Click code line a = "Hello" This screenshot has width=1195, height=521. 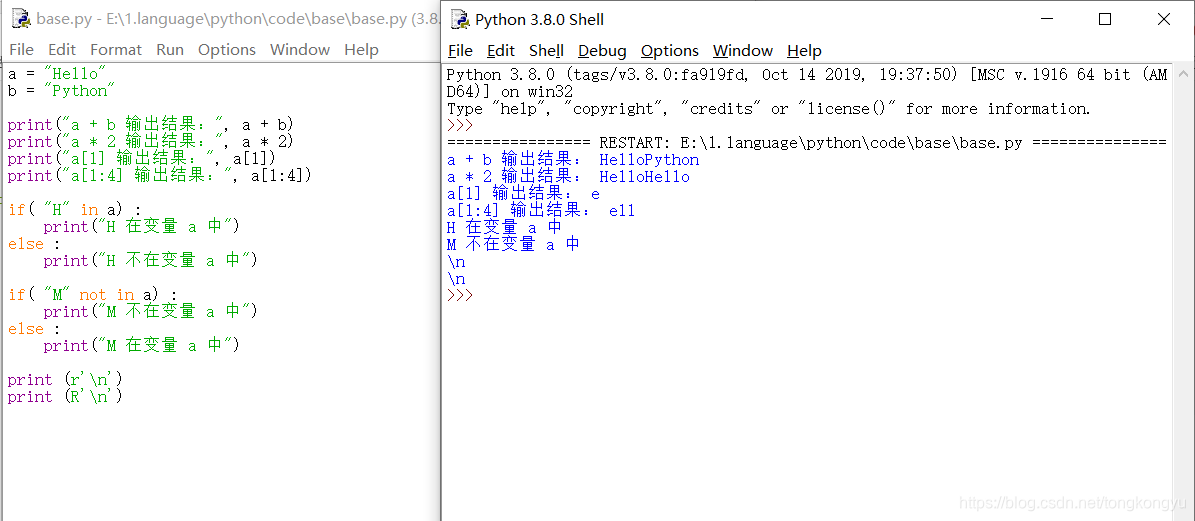57,74
